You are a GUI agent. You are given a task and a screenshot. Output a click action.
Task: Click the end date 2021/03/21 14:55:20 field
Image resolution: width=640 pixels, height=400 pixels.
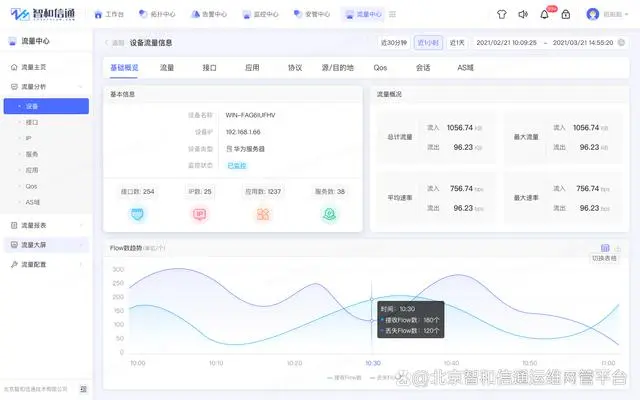pos(583,42)
